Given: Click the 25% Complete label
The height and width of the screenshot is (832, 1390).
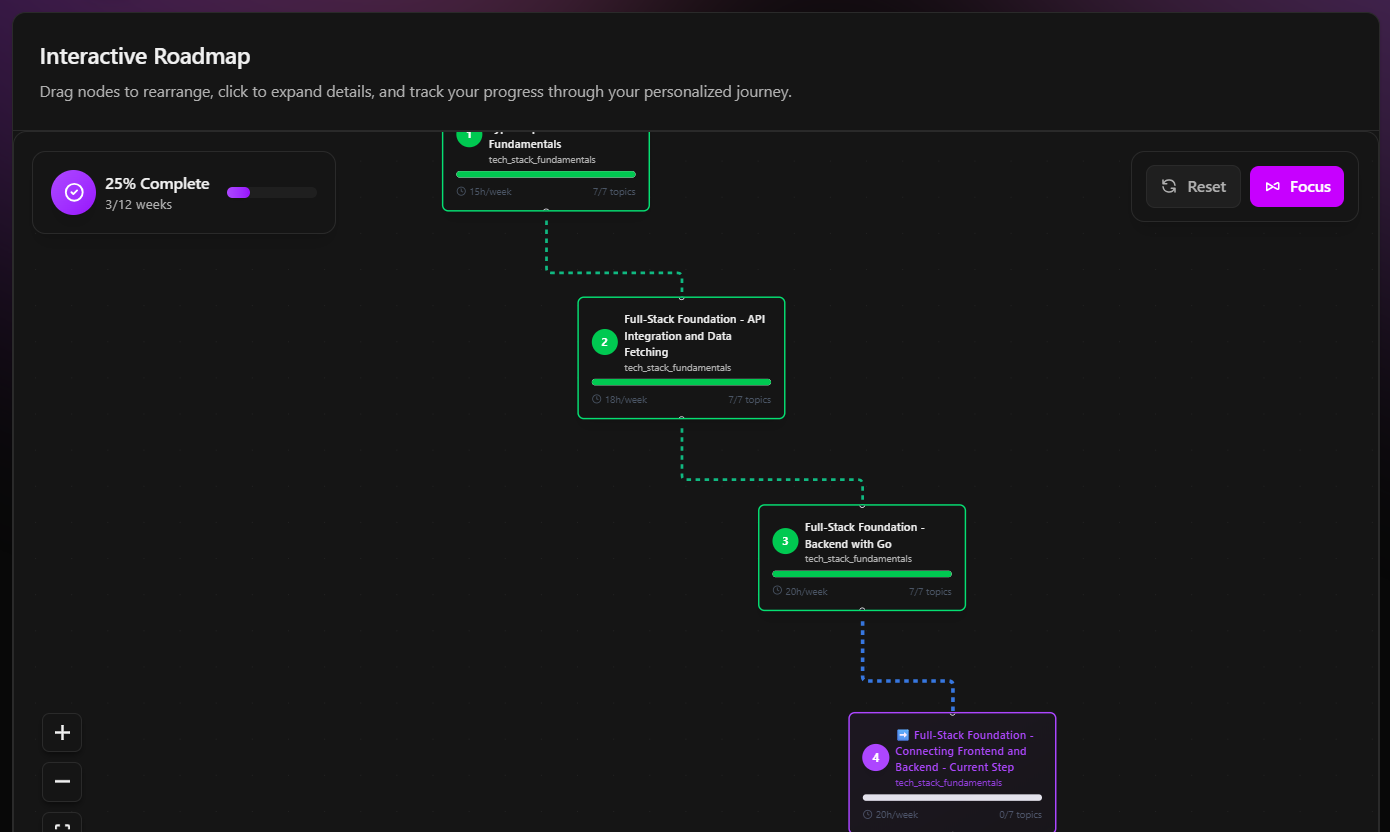Looking at the screenshot, I should (157, 184).
